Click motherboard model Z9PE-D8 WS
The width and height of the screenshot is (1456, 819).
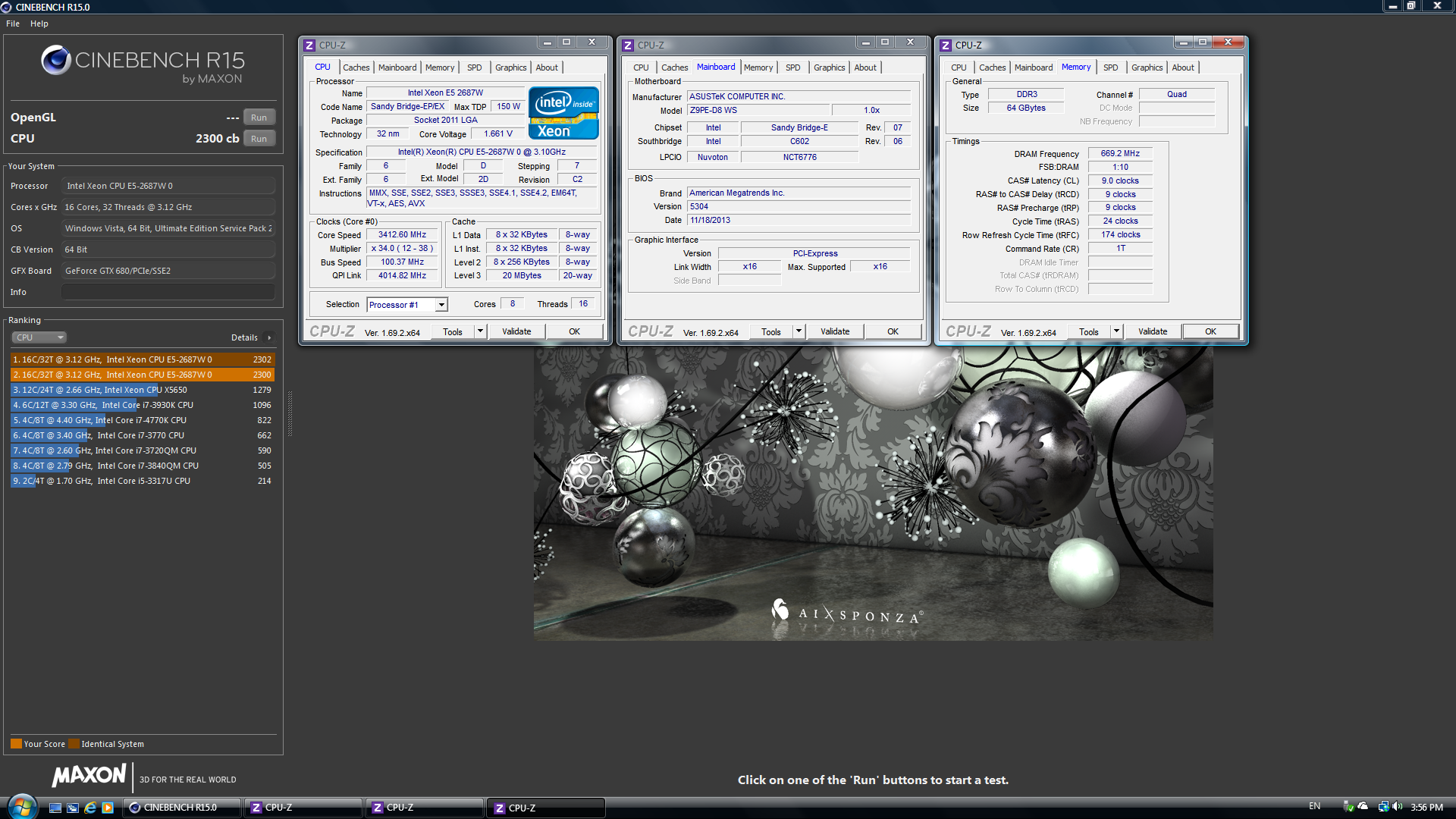(758, 111)
